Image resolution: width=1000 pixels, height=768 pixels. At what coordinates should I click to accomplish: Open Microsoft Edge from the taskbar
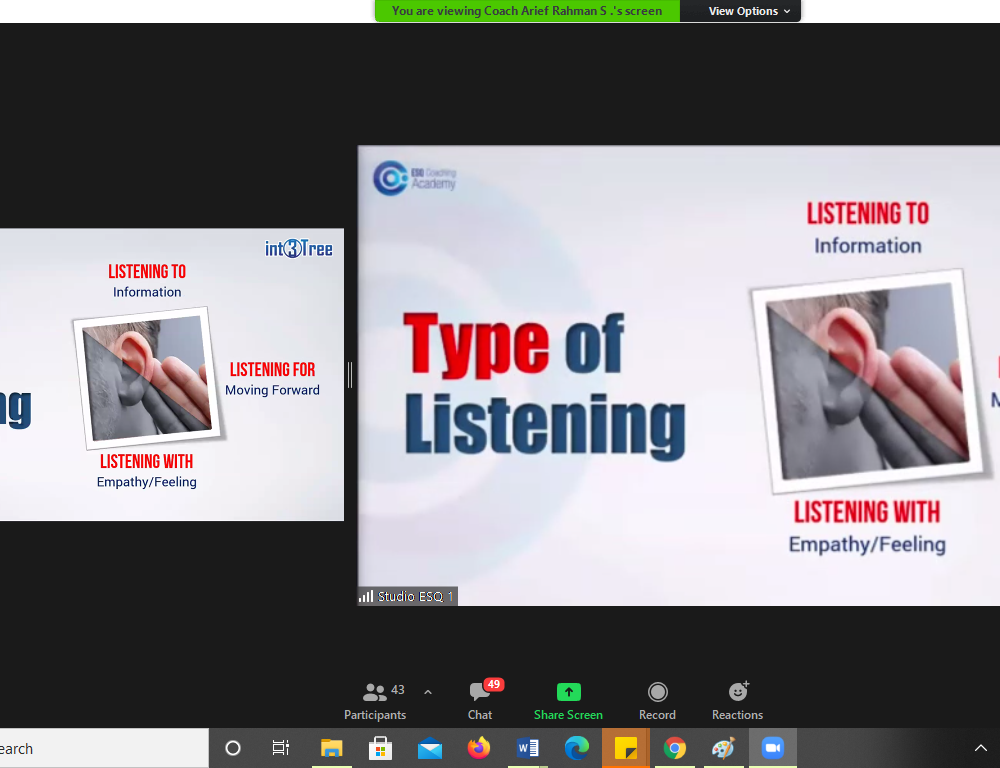point(577,748)
